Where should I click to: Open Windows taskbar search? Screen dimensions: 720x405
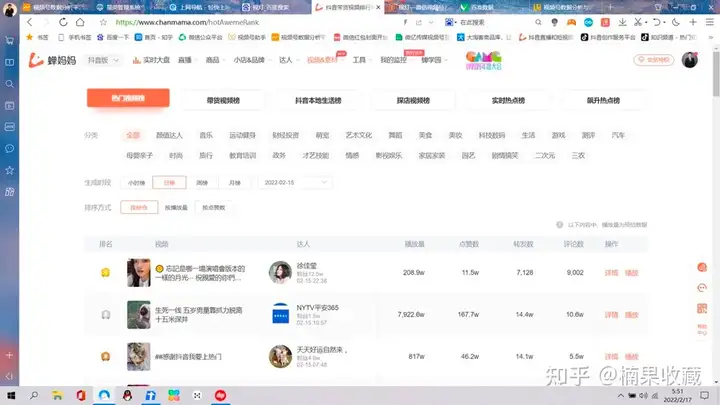(34, 395)
